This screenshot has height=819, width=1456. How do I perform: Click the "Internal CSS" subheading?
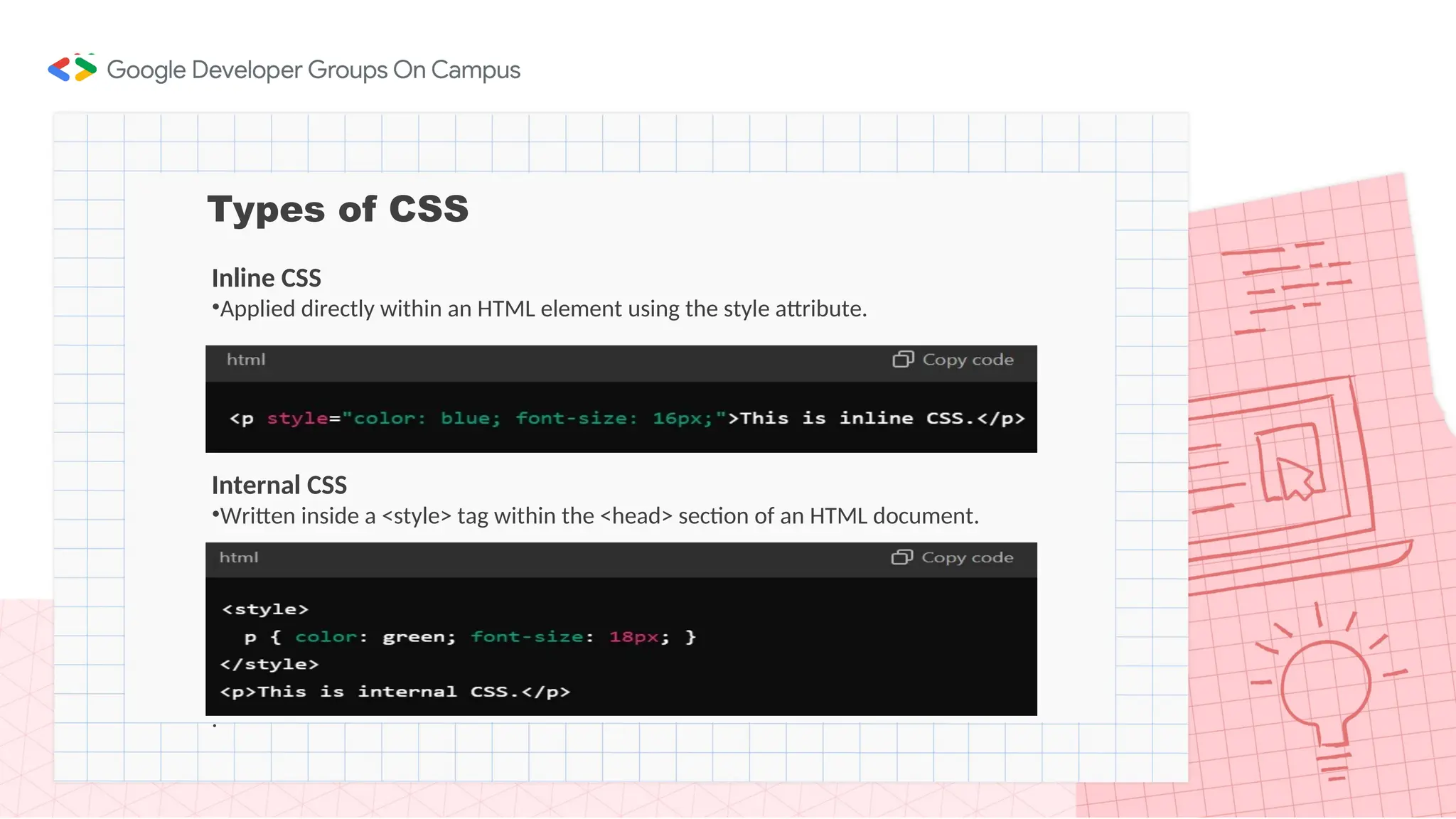tap(279, 485)
